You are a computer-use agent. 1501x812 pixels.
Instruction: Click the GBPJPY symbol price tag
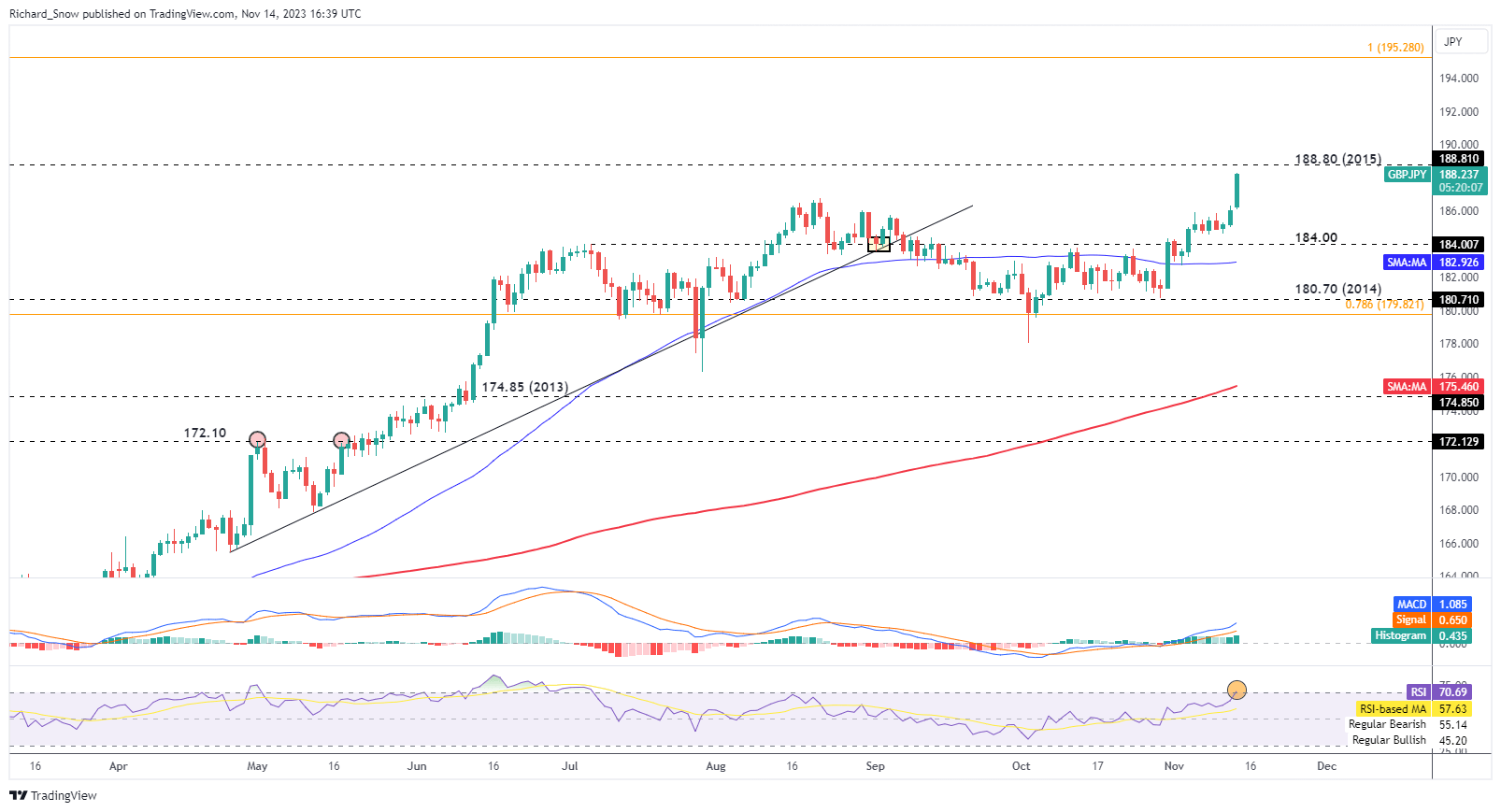click(1407, 175)
